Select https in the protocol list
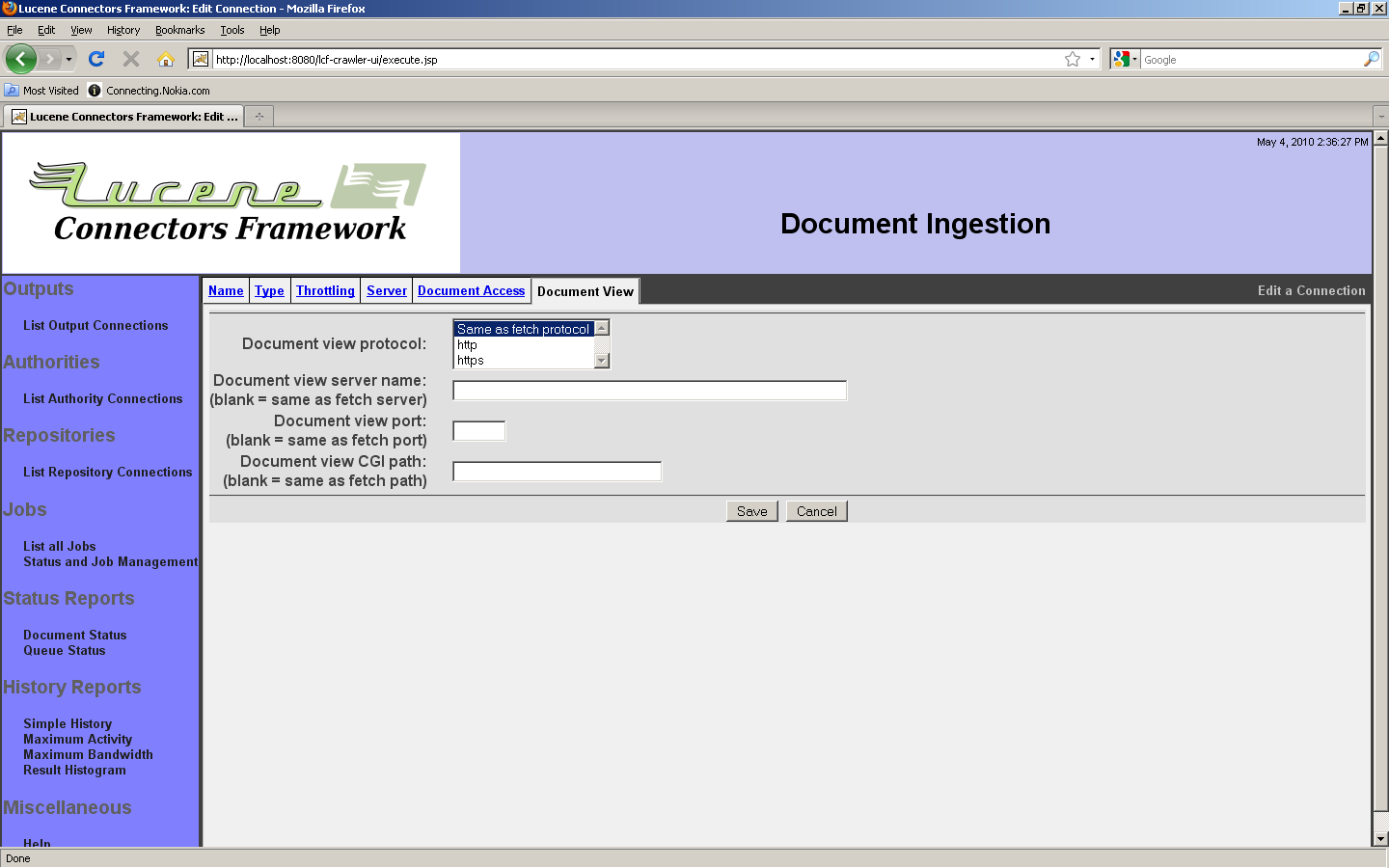The height and width of the screenshot is (868, 1389). (471, 361)
